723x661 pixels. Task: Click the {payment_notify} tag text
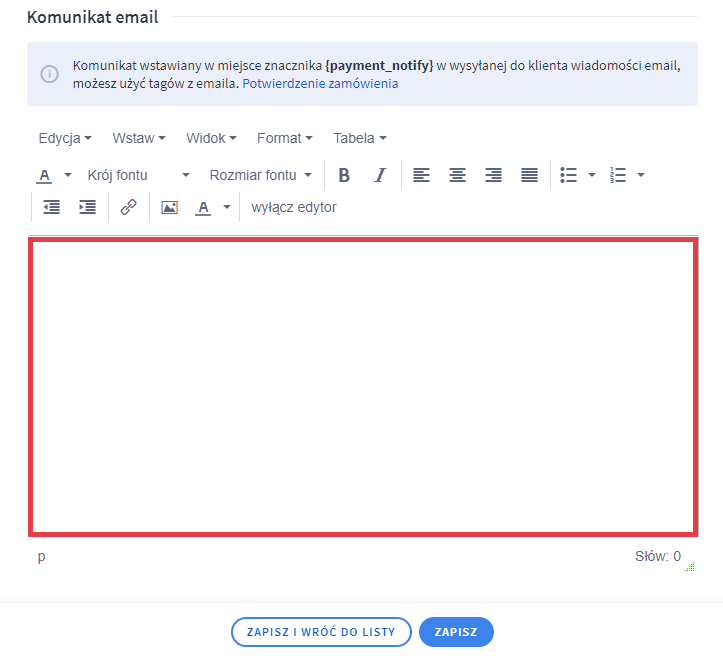point(379,66)
